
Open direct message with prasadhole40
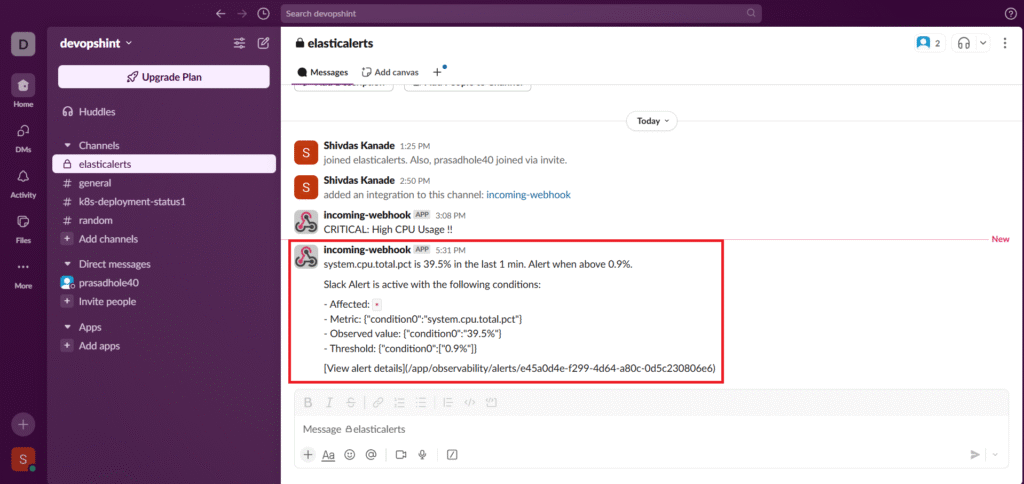(164, 283)
